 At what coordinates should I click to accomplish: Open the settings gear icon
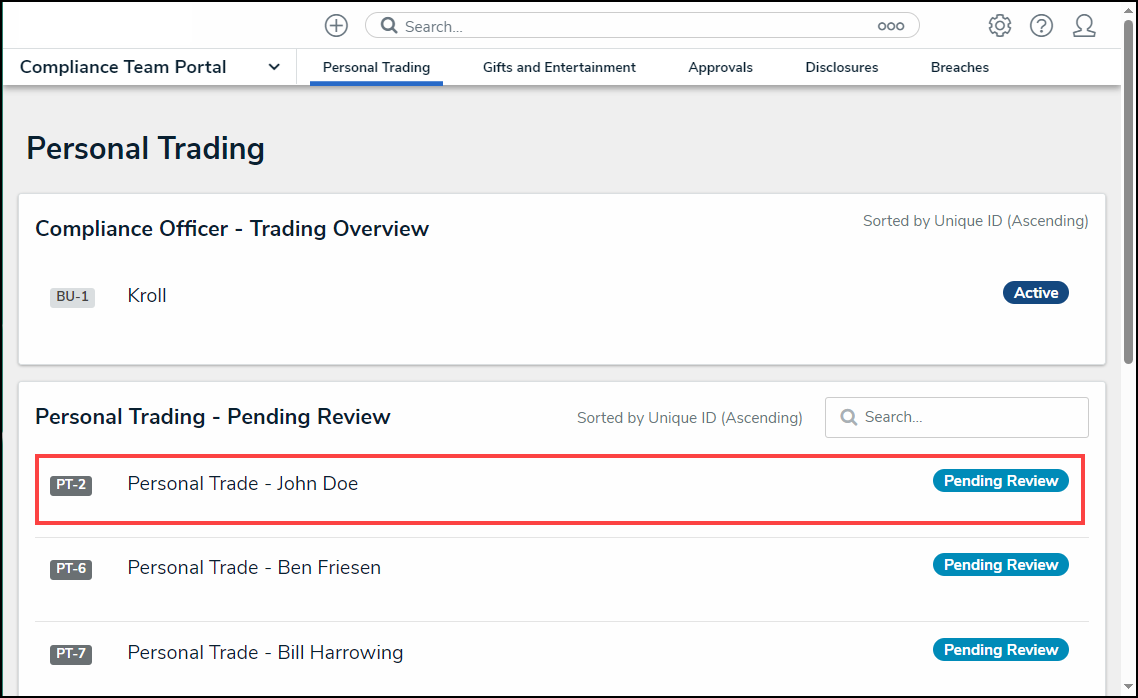click(x=999, y=26)
